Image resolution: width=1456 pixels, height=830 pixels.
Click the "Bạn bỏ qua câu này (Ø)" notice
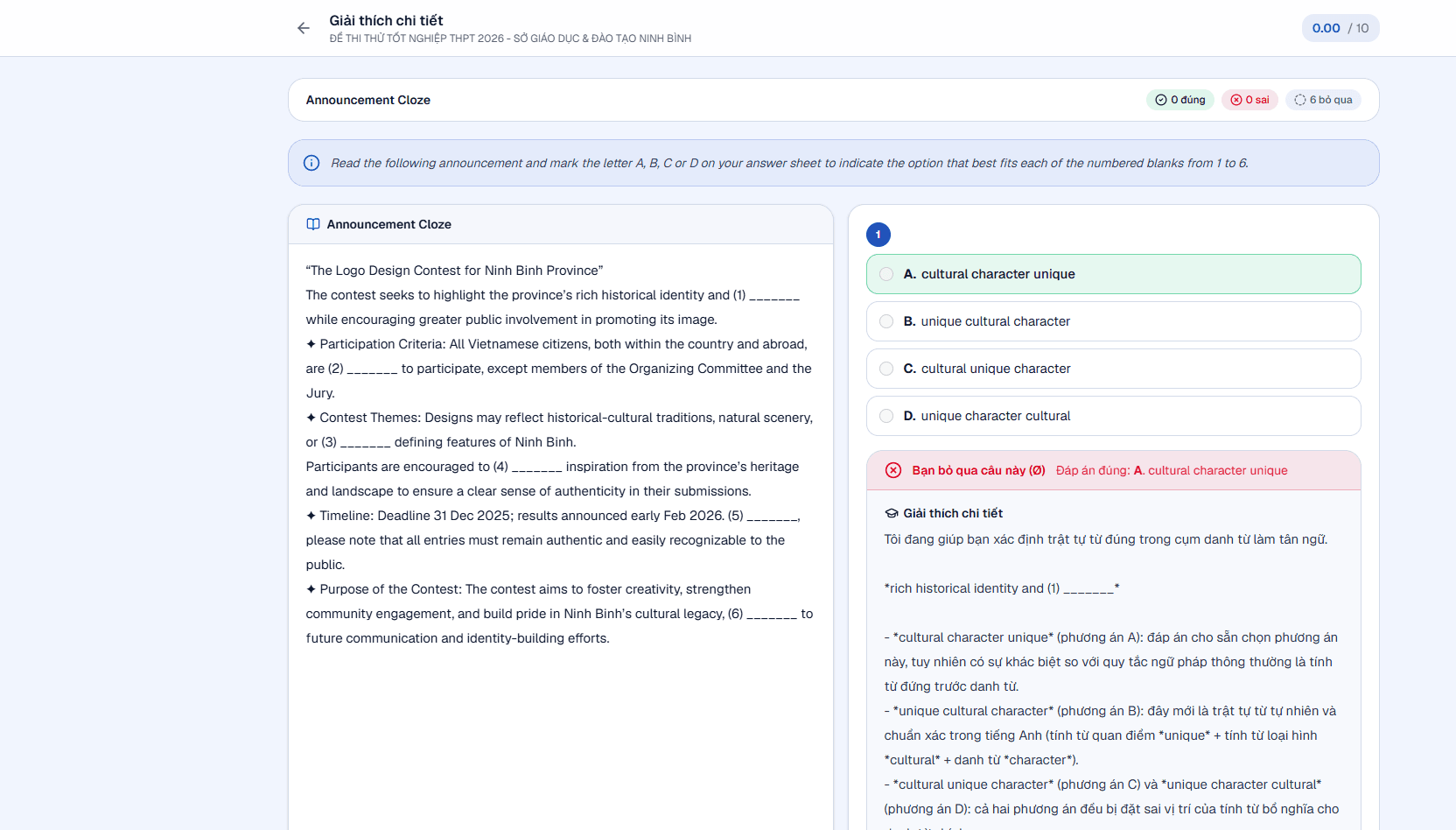point(978,470)
